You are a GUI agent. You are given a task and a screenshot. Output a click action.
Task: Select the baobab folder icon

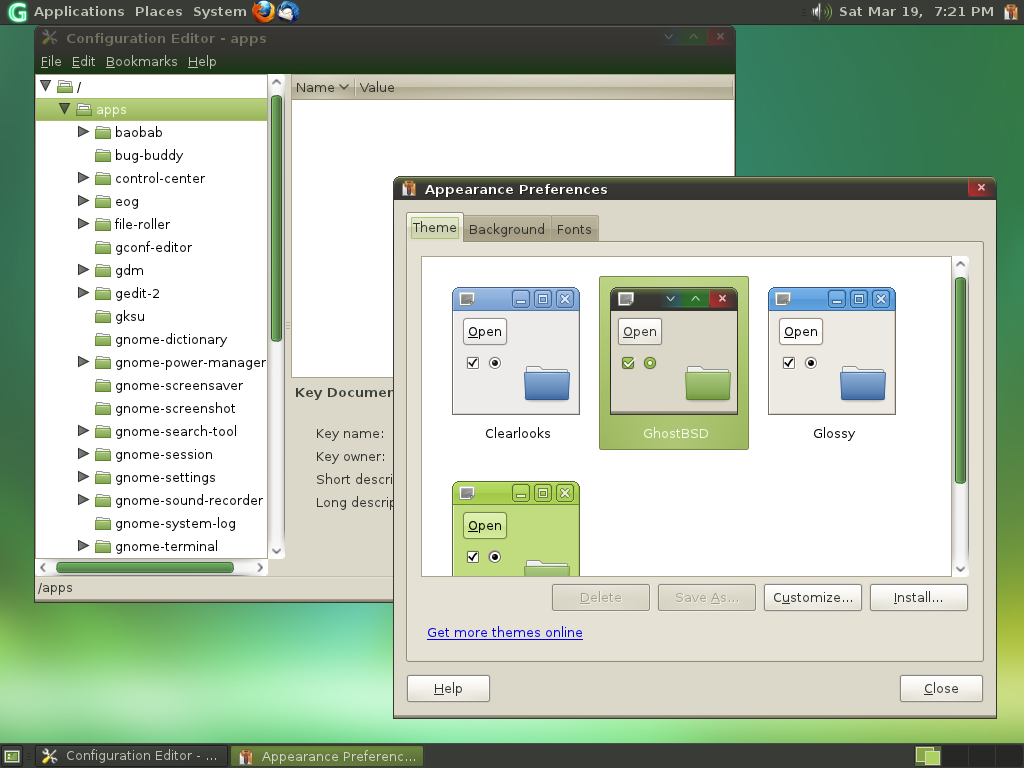tap(103, 133)
